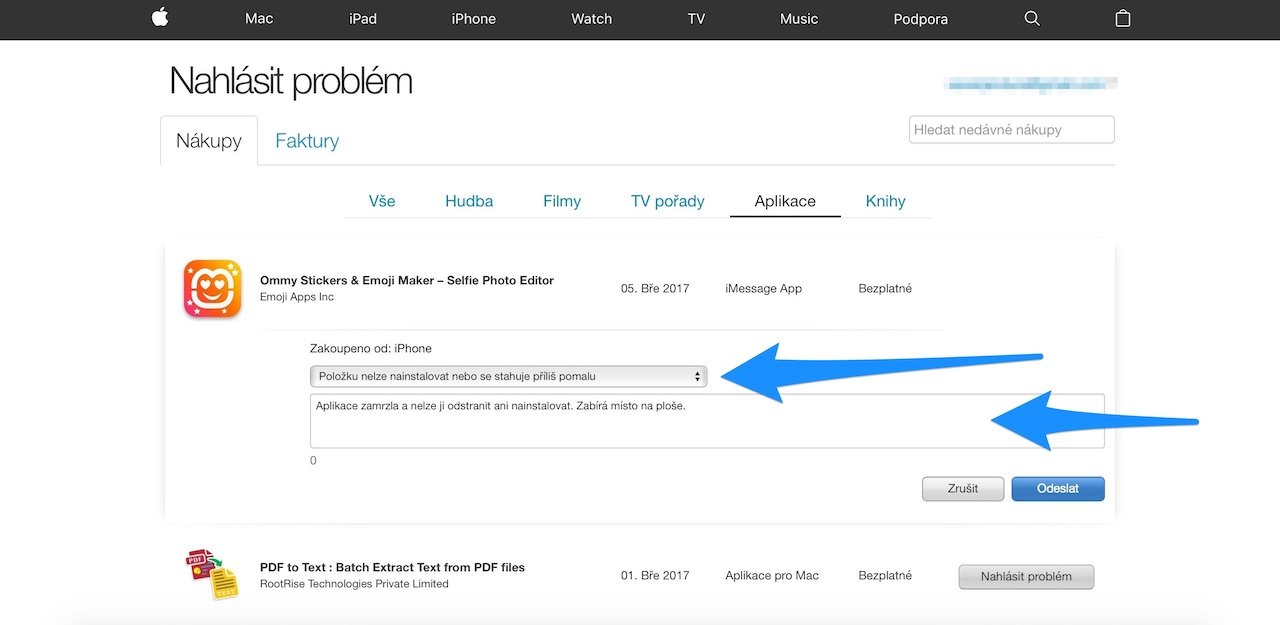Click the Apple logo icon
Image resolution: width=1280 pixels, height=625 pixels.
[160, 18]
